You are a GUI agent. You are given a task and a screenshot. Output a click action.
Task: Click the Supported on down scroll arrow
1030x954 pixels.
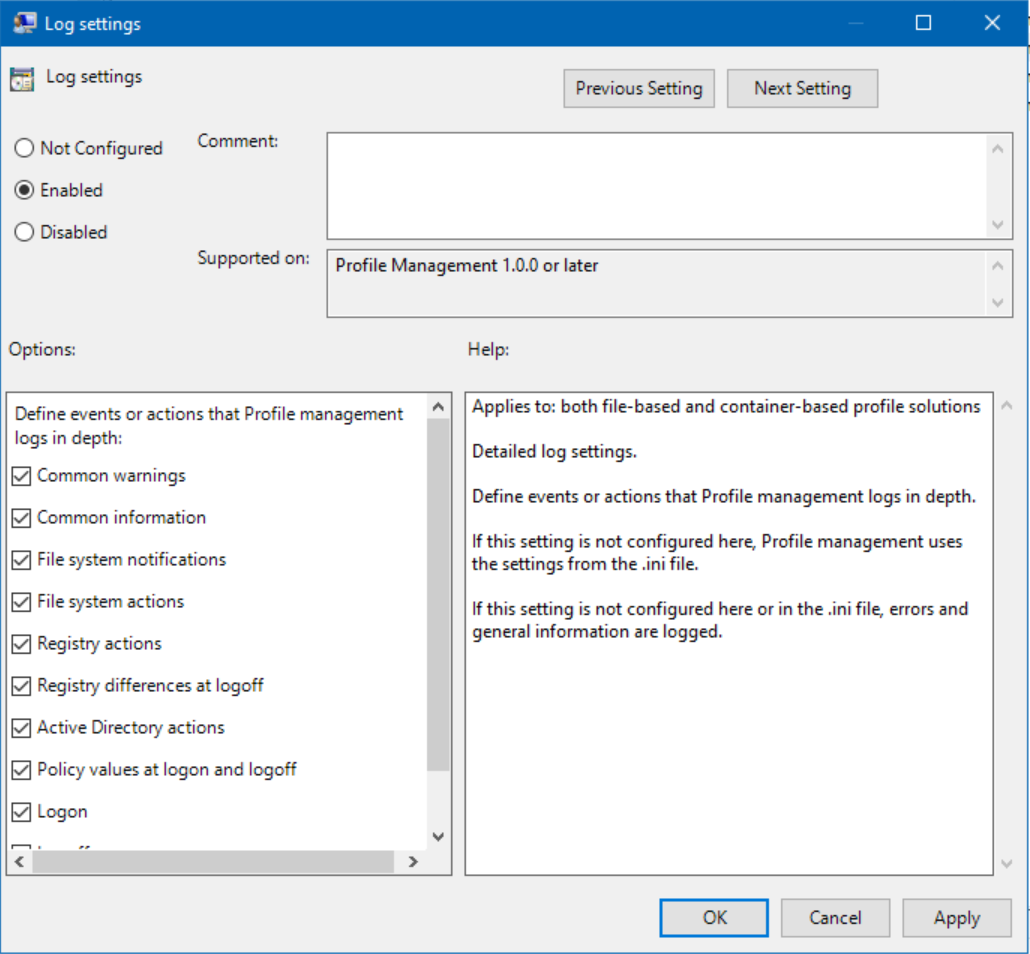click(x=998, y=302)
